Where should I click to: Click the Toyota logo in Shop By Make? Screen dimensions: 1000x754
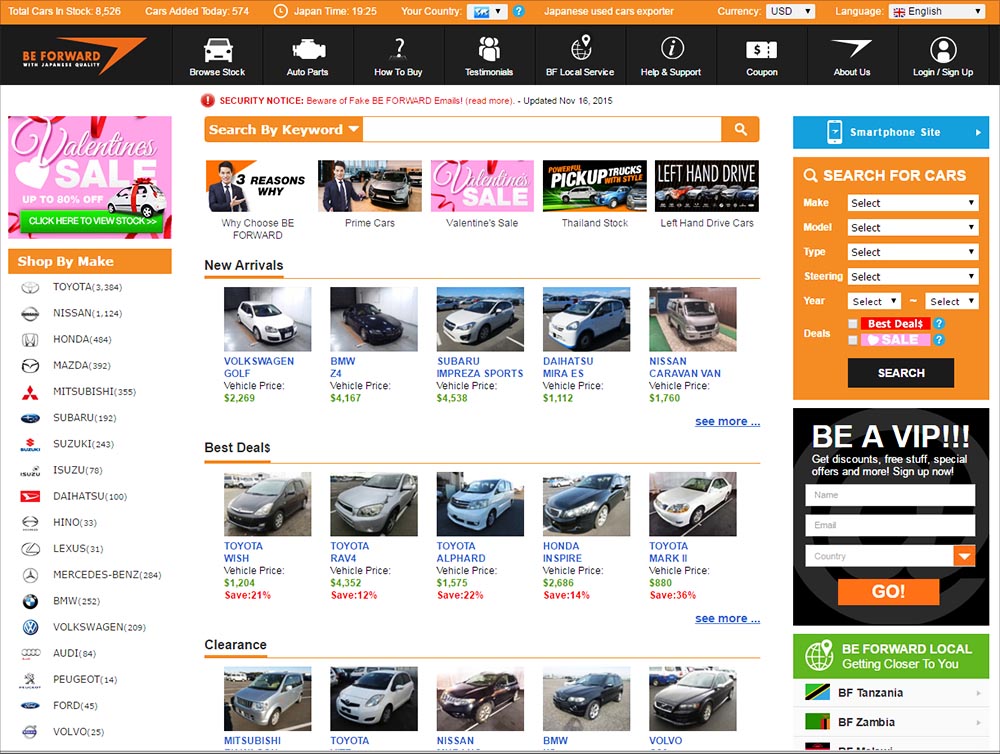(30, 288)
